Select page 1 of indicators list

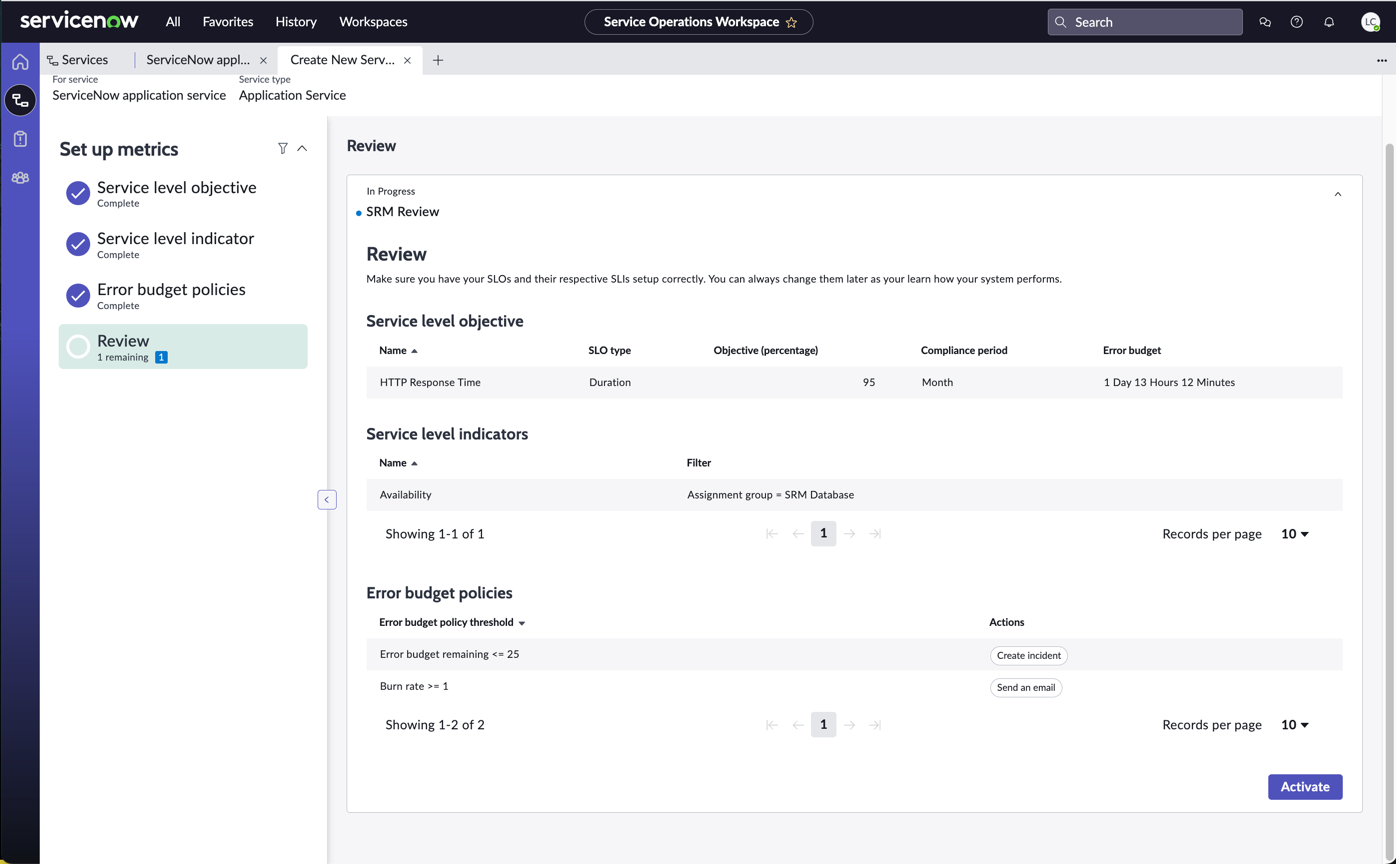coord(823,534)
